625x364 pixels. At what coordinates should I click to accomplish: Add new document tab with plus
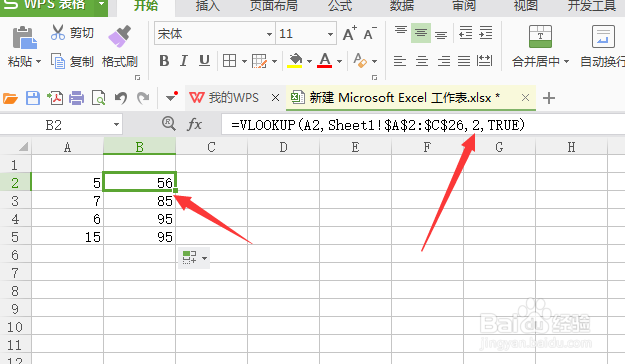549,98
